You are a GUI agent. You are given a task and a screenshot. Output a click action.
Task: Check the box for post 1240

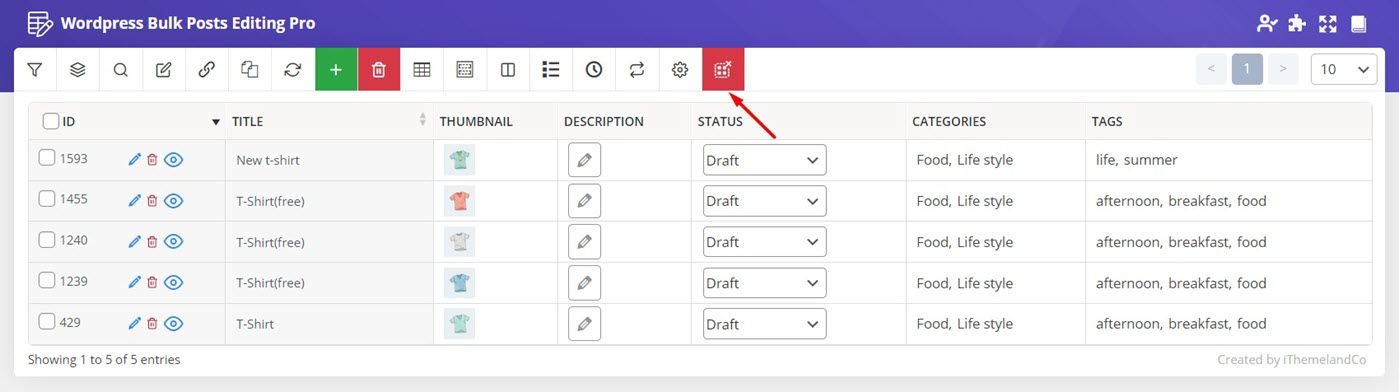tap(47, 239)
